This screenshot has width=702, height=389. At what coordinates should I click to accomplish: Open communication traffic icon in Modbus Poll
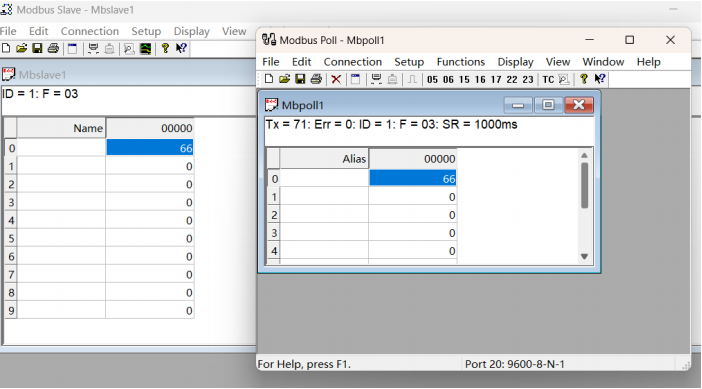point(564,79)
